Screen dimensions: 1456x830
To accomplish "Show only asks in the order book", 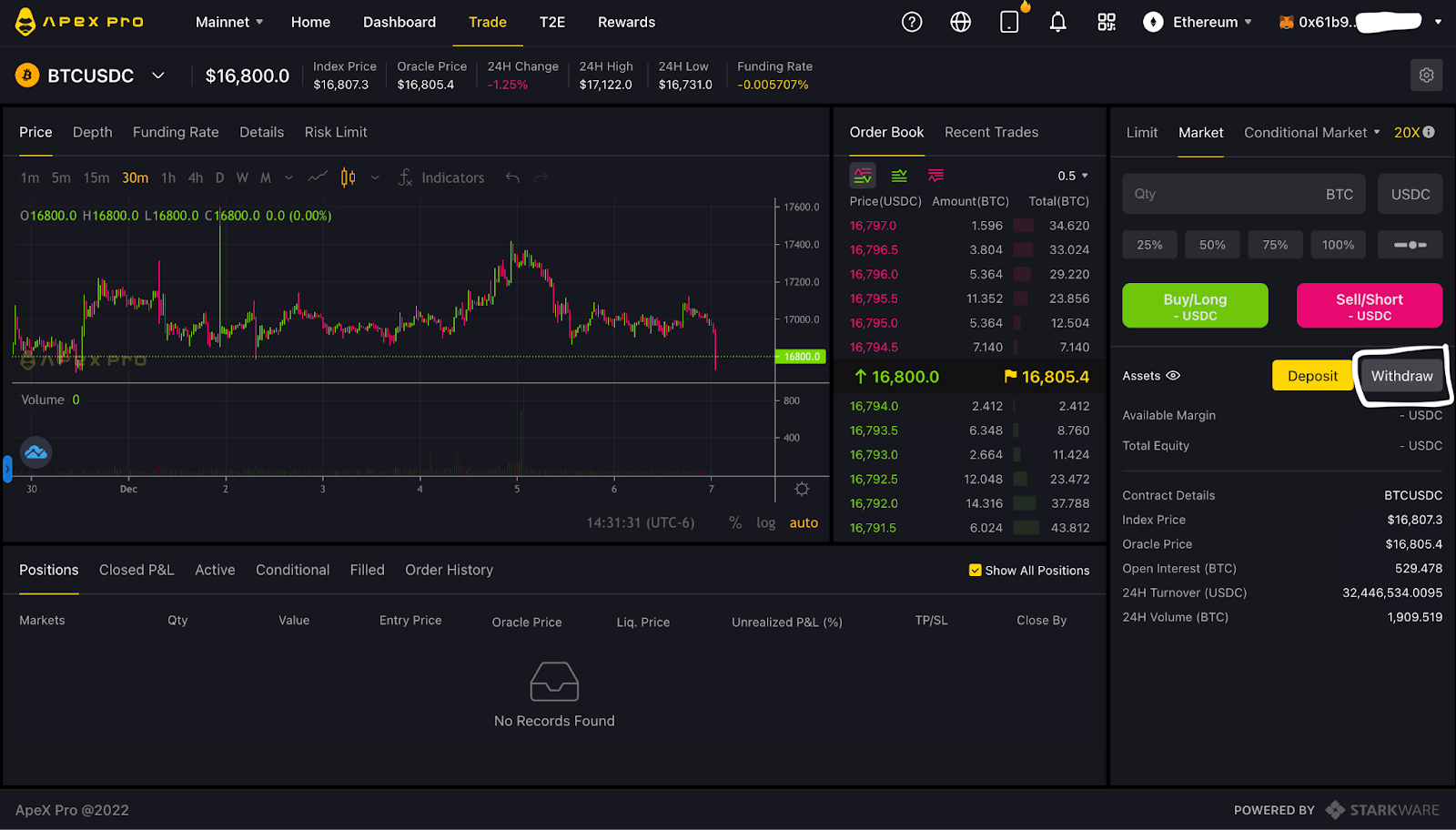I will [935, 176].
